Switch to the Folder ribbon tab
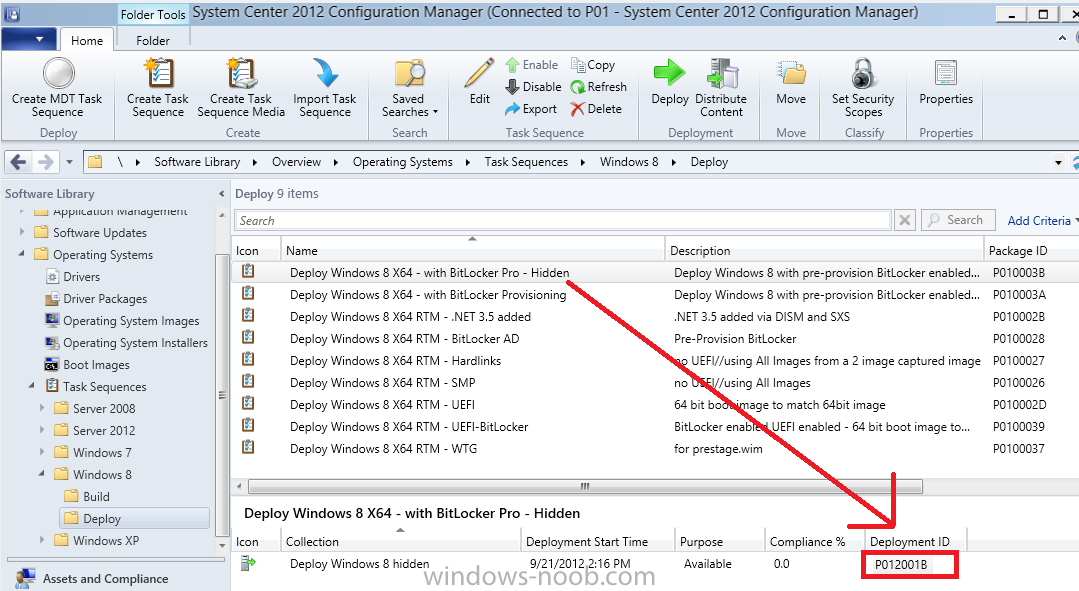The width and height of the screenshot is (1079, 591). (x=153, y=41)
